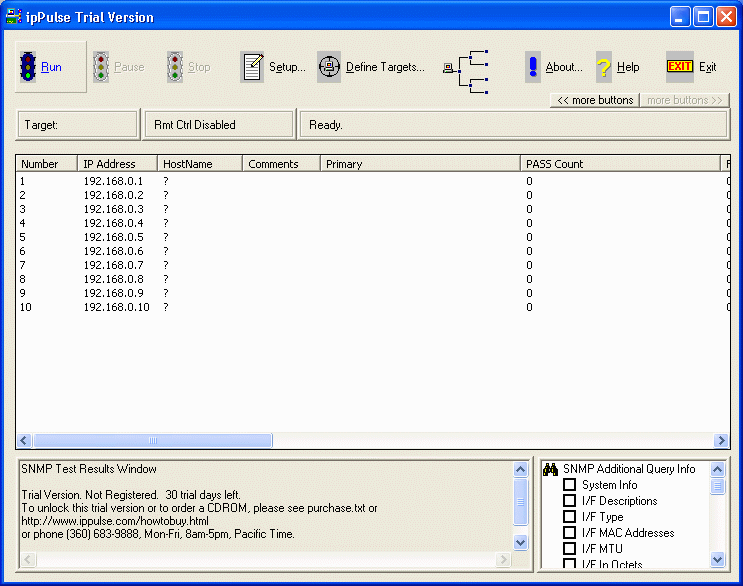Click the Target status field
743x586 pixels.
[x=78, y=125]
